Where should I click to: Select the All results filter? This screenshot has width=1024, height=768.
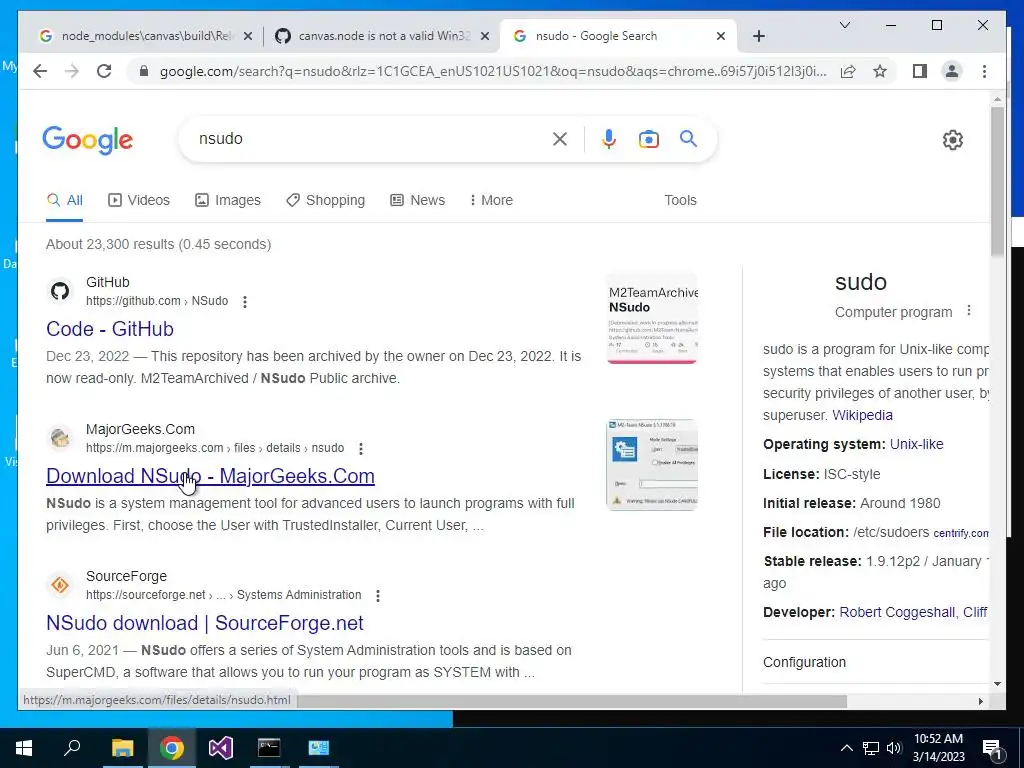[x=64, y=200]
